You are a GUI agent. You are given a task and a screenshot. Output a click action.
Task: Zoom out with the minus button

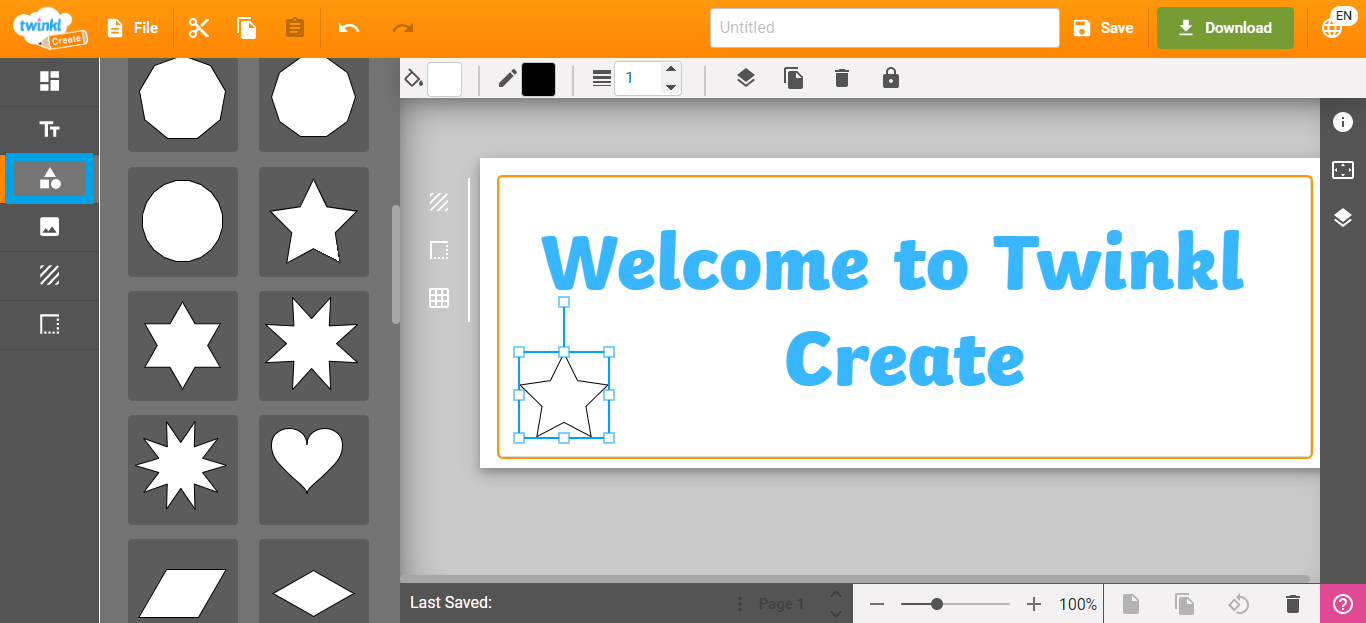(x=877, y=604)
